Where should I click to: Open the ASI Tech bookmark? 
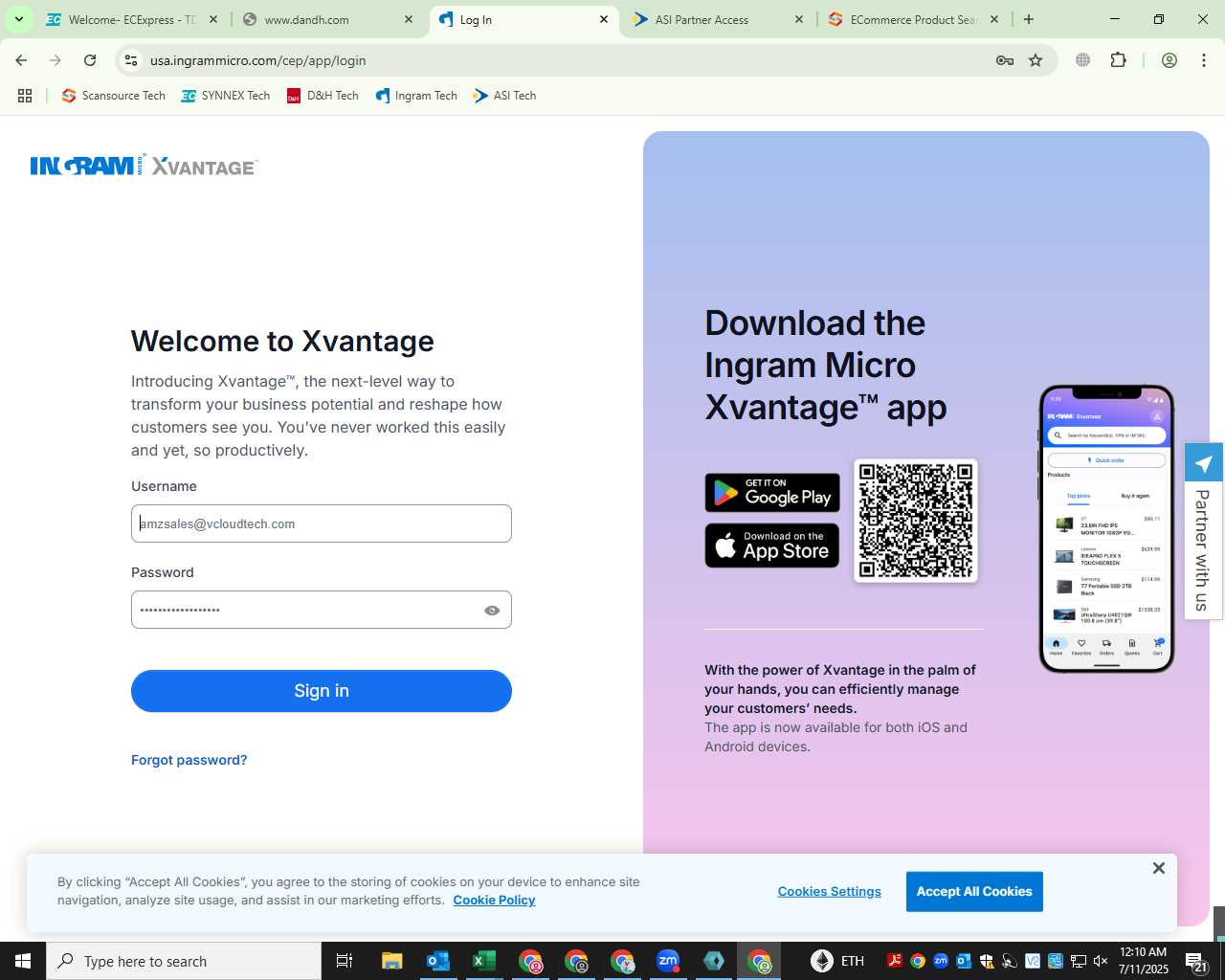tap(504, 96)
